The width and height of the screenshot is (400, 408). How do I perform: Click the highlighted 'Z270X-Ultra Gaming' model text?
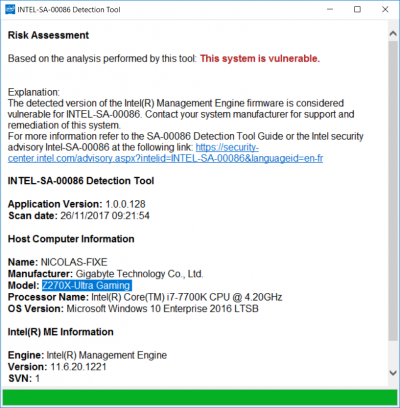point(87,285)
